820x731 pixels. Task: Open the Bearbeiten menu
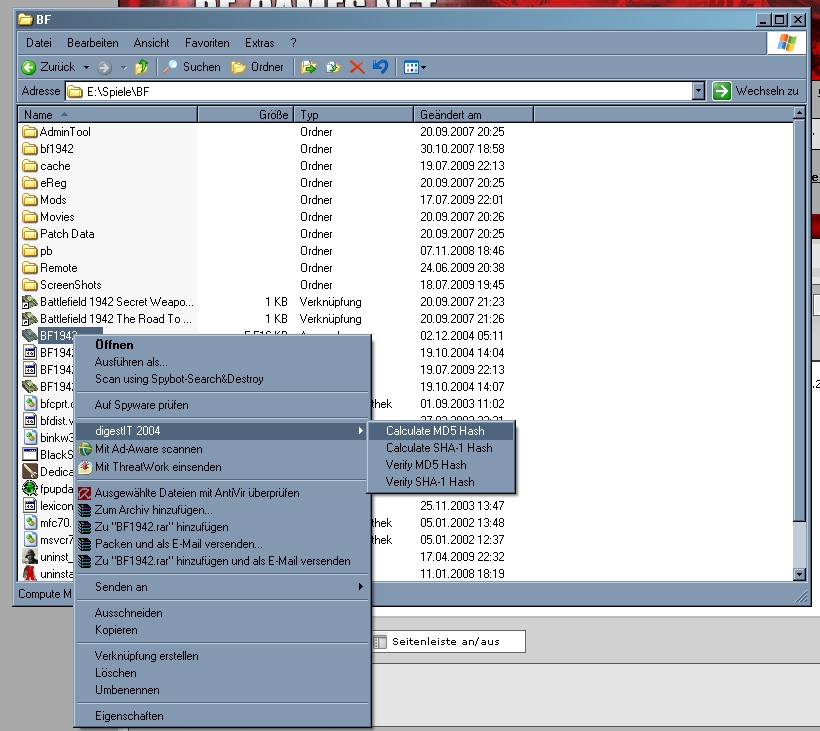pos(93,43)
